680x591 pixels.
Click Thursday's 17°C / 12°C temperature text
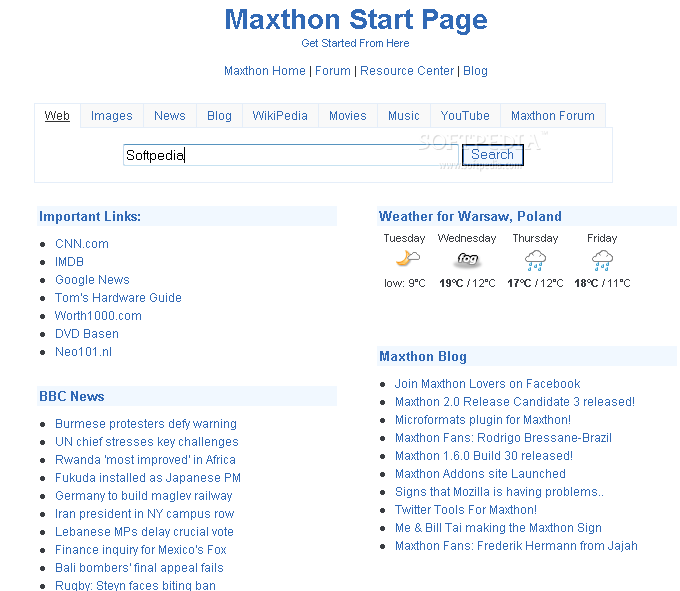535,283
